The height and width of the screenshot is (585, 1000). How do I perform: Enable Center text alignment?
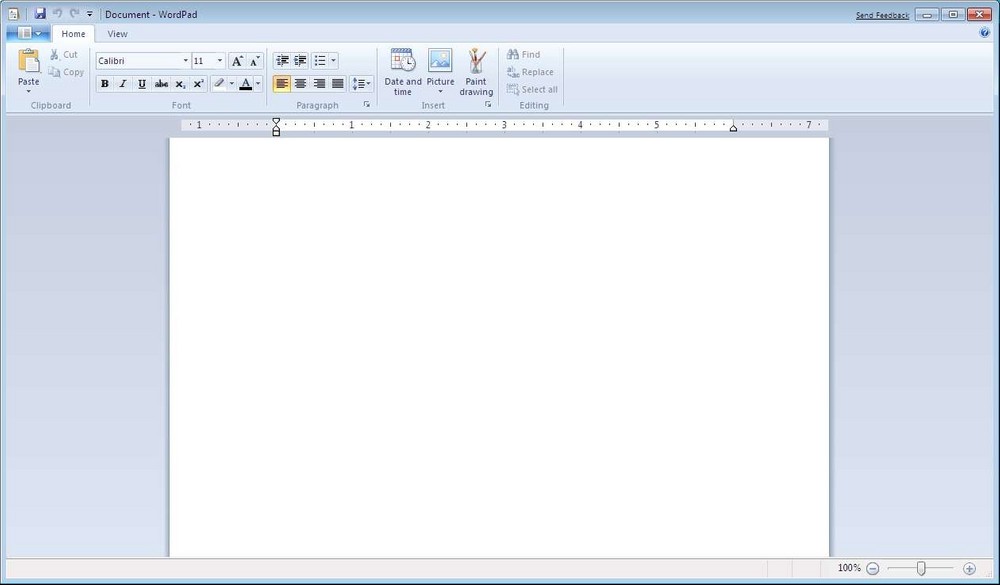point(300,84)
